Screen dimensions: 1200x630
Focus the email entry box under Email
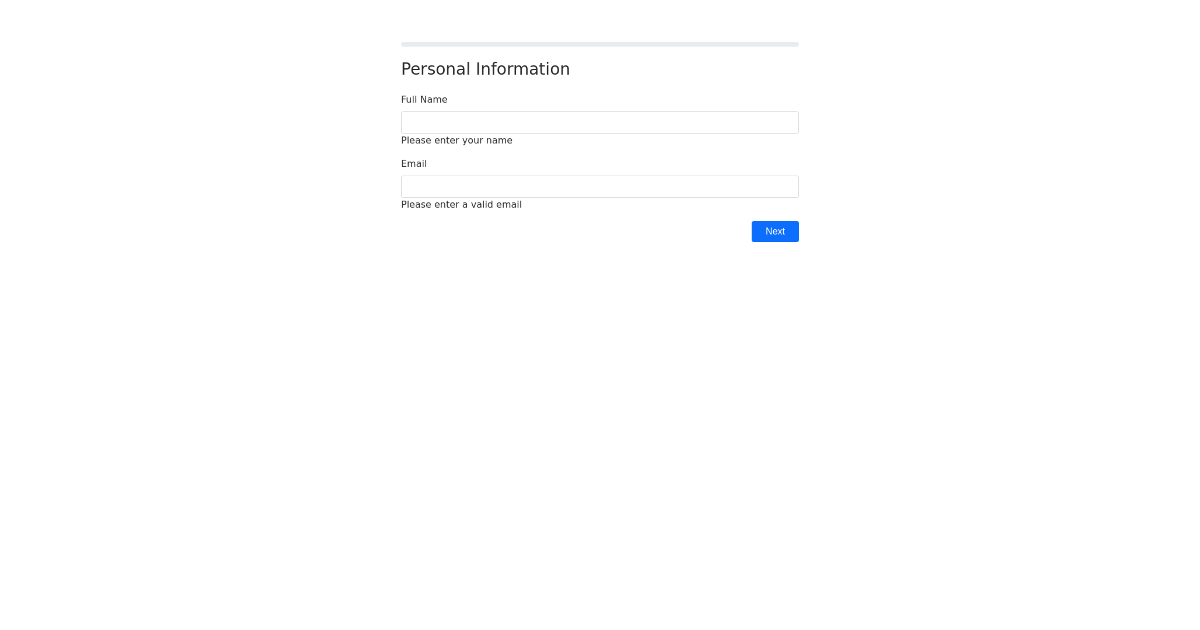[599, 186]
